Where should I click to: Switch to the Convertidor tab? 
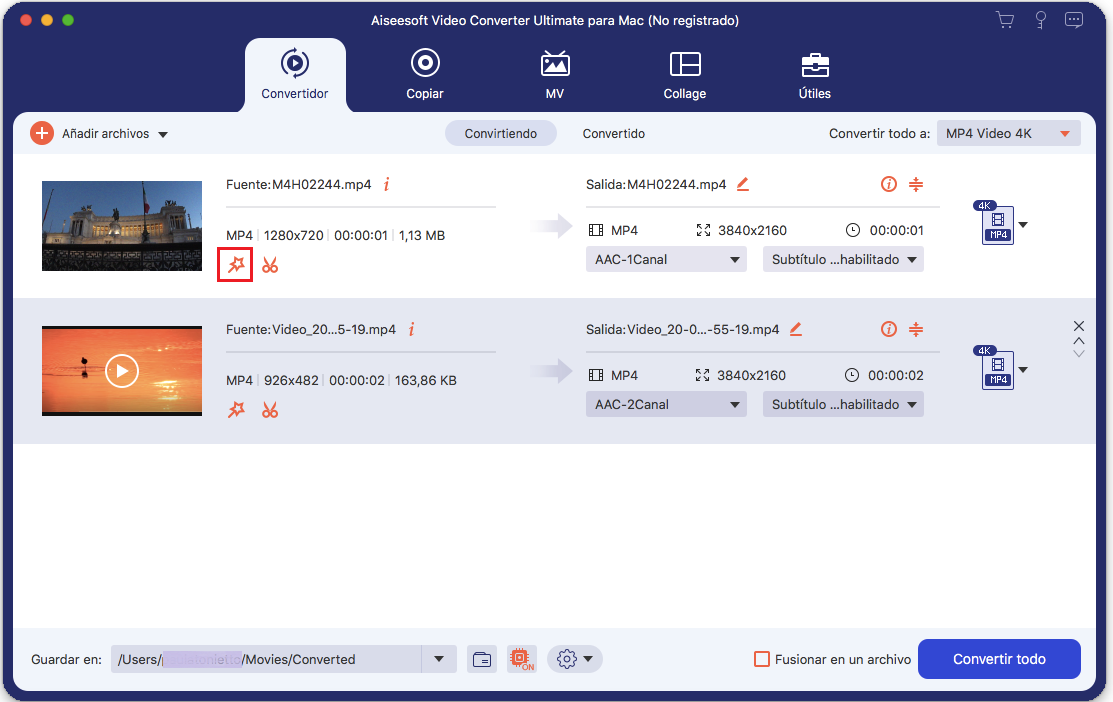pos(295,75)
